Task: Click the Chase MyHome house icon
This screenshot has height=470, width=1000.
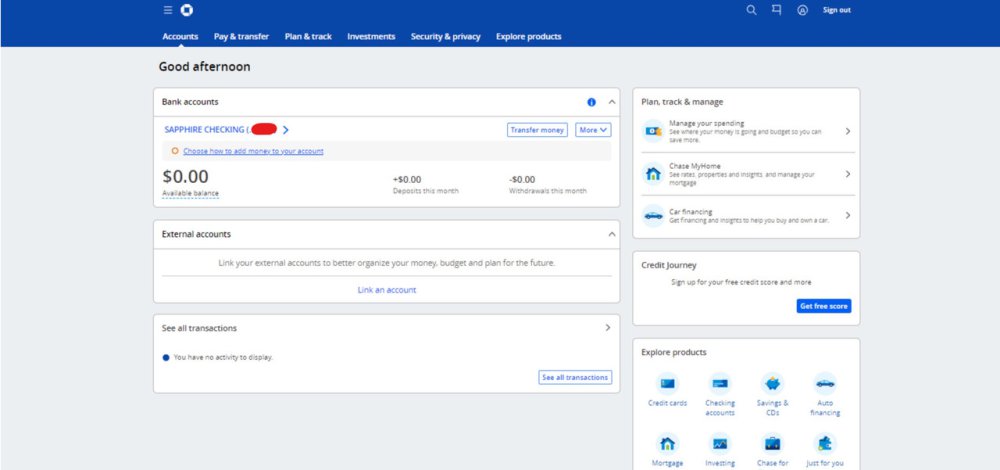Action: click(653, 173)
